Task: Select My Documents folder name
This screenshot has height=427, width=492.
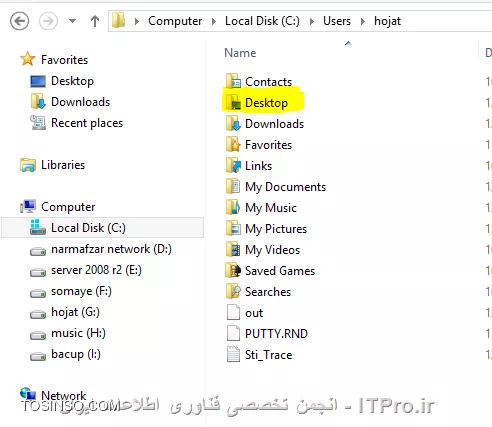Action: coord(285,187)
